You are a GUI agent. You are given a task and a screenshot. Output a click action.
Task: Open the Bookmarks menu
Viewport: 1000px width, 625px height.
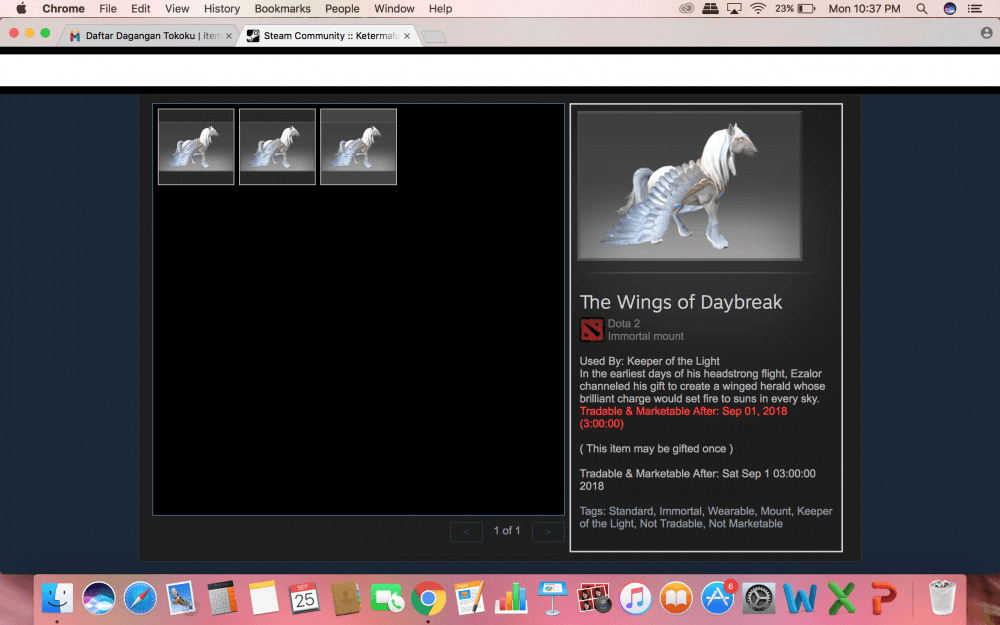tap(282, 9)
